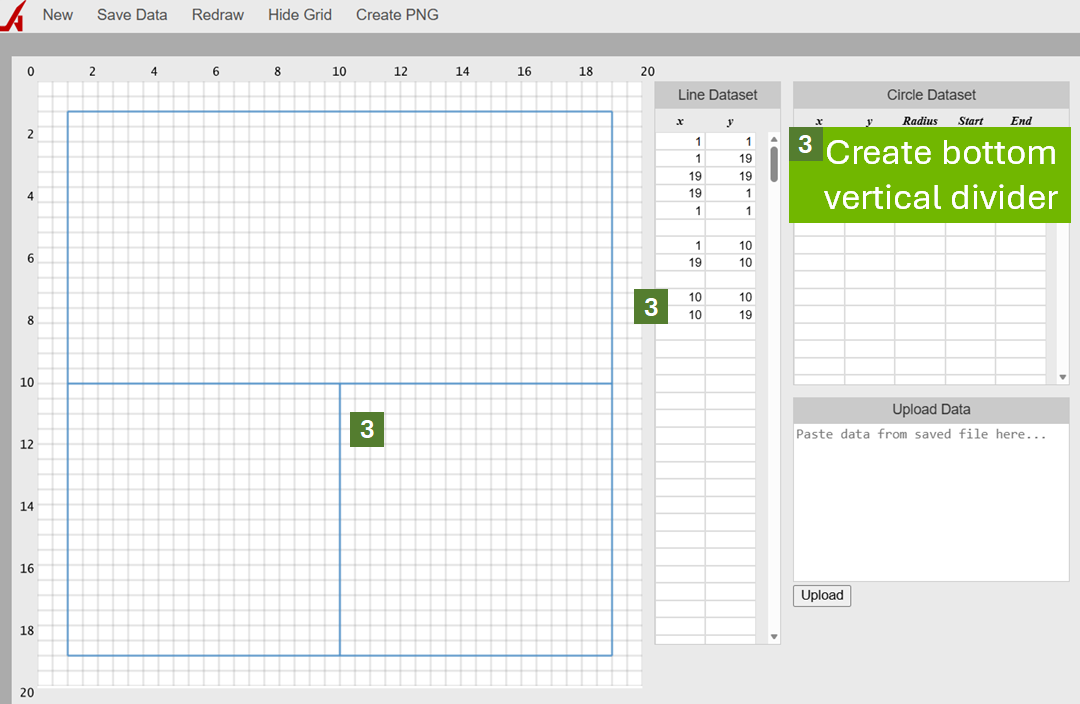Click the y column header in Line Dataset
This screenshot has height=704, width=1080.
pyautogui.click(x=730, y=120)
